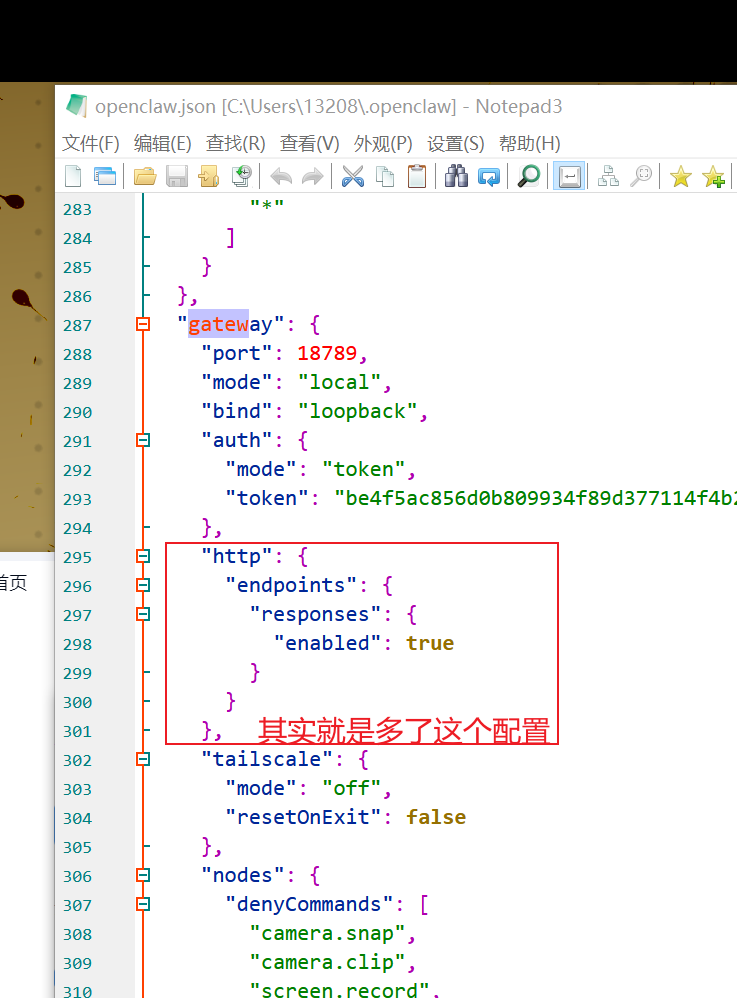Collapse the "denyCommands" array on line 307
The image size is (737, 998).
point(143,904)
